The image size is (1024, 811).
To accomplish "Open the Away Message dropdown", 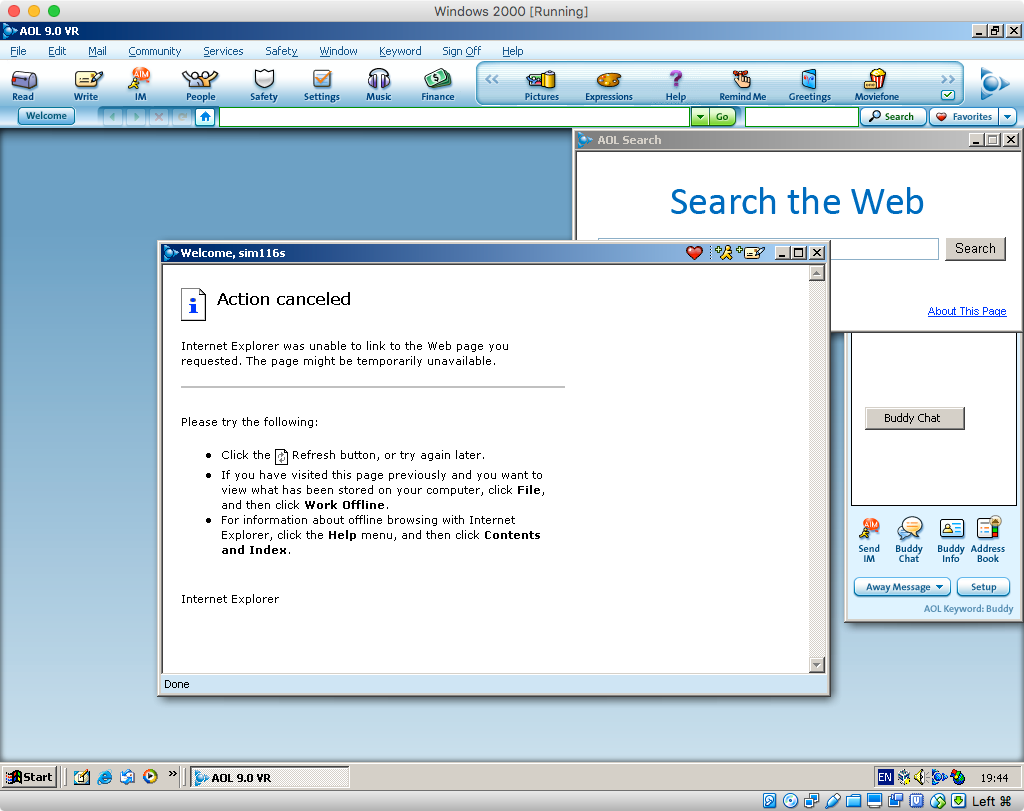I will pyautogui.click(x=901, y=587).
